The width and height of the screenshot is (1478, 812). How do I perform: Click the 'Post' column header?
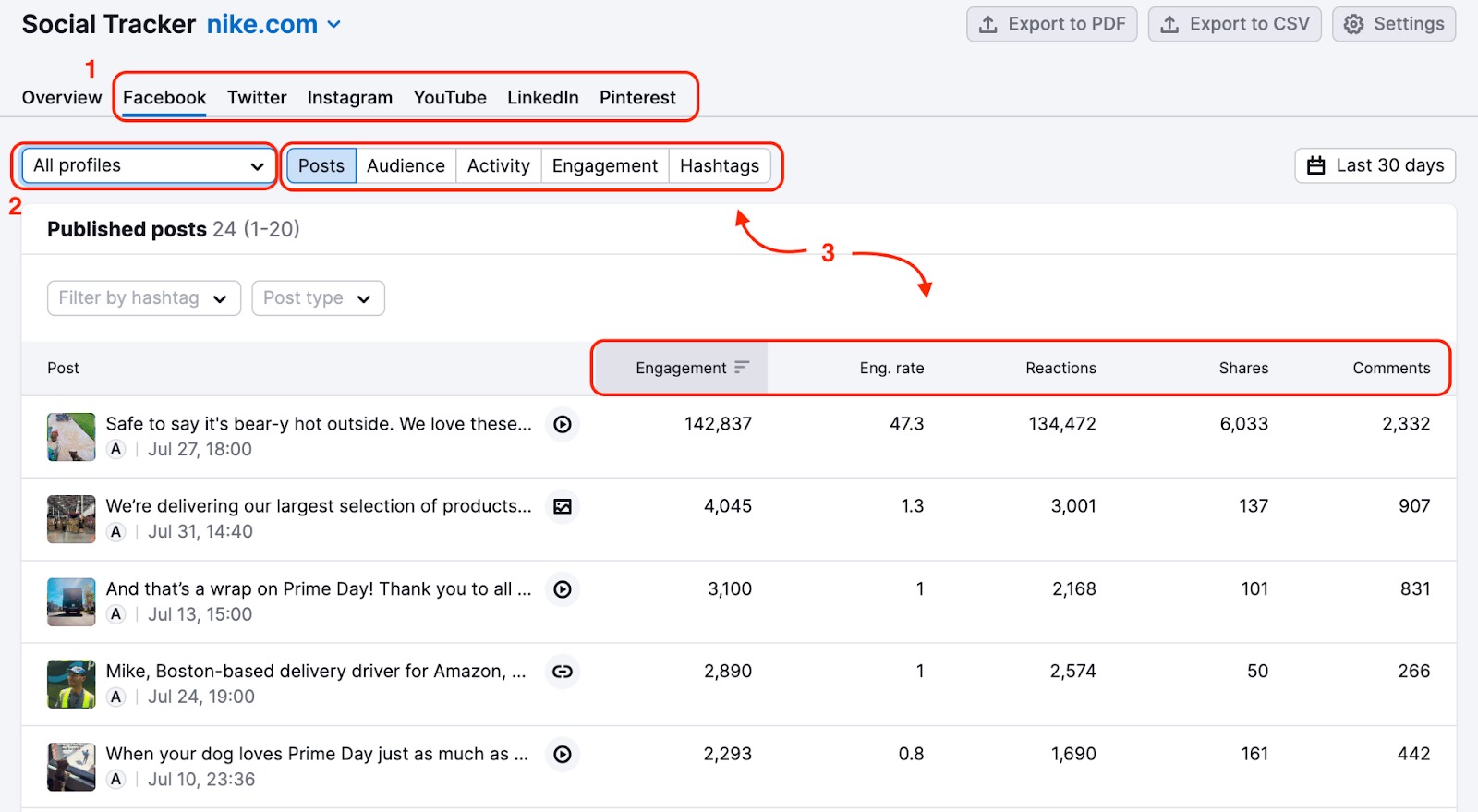[63, 368]
